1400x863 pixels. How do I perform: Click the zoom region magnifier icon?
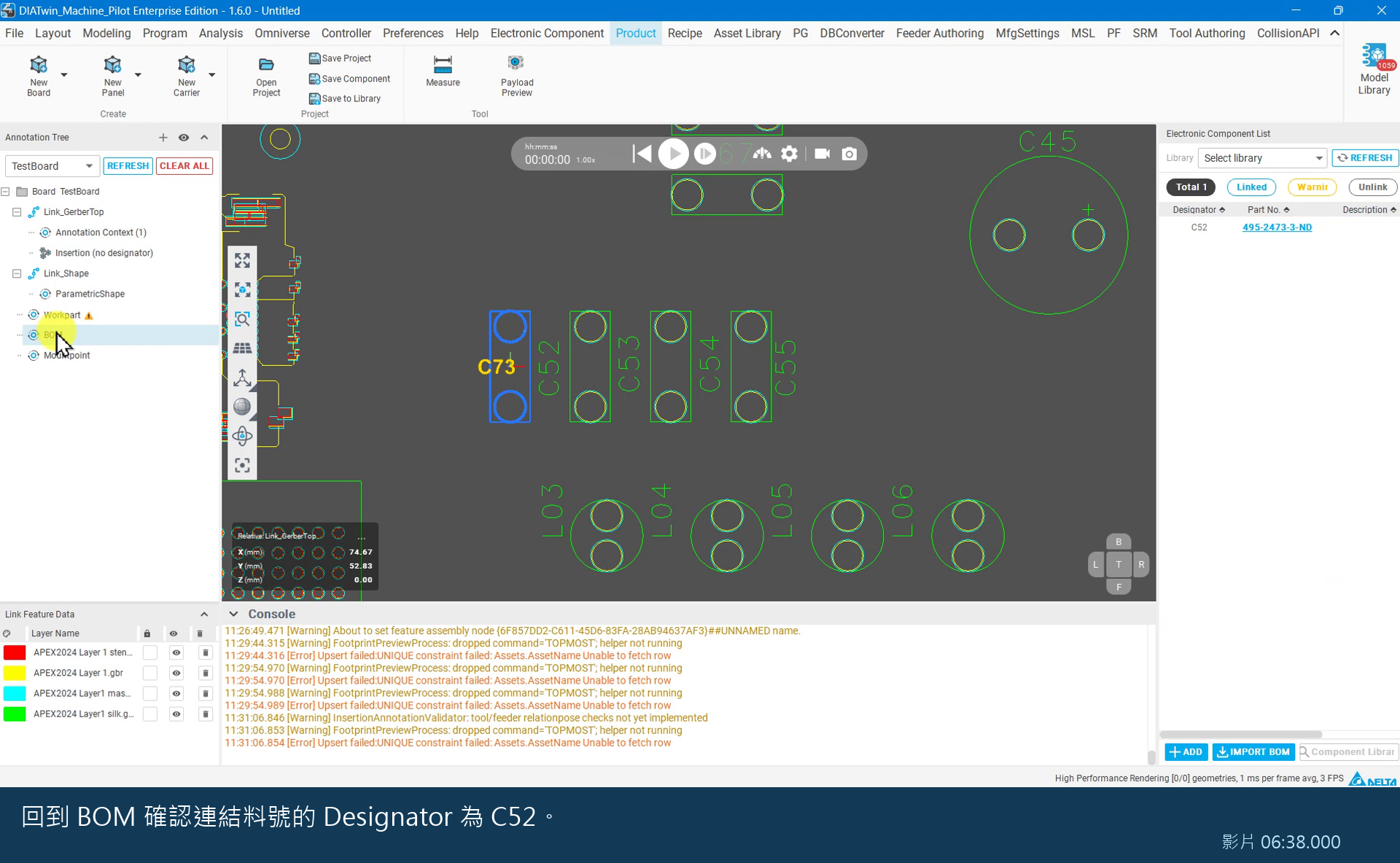(242, 319)
